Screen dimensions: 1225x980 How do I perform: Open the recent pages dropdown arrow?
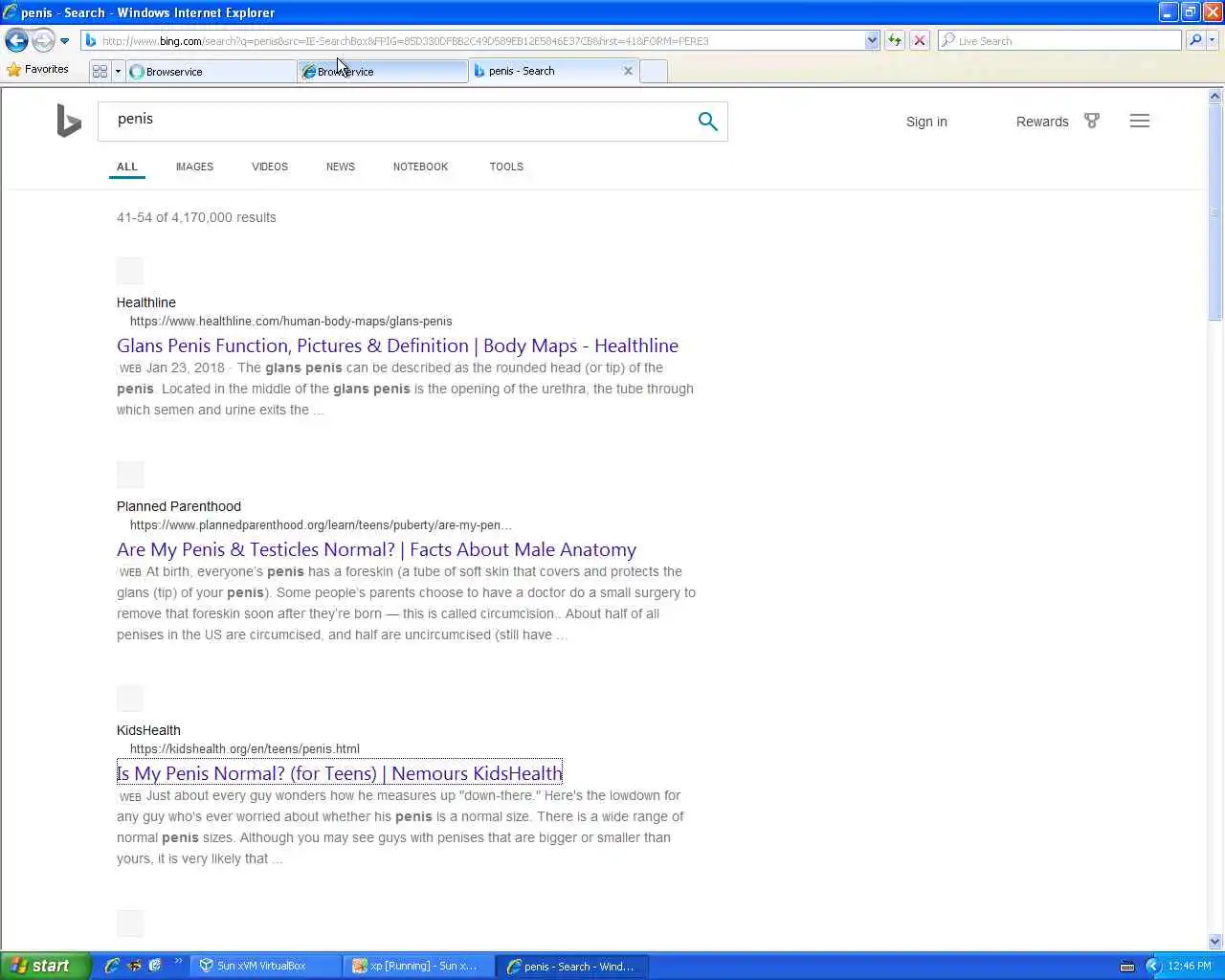point(64,41)
